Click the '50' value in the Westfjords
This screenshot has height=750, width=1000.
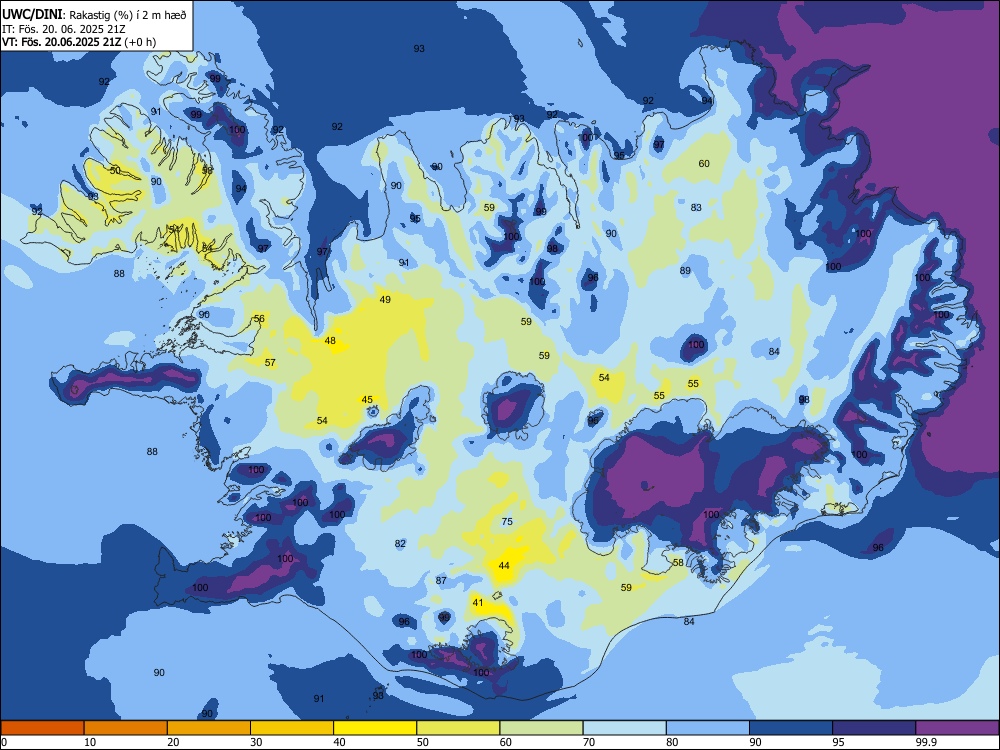point(115,171)
